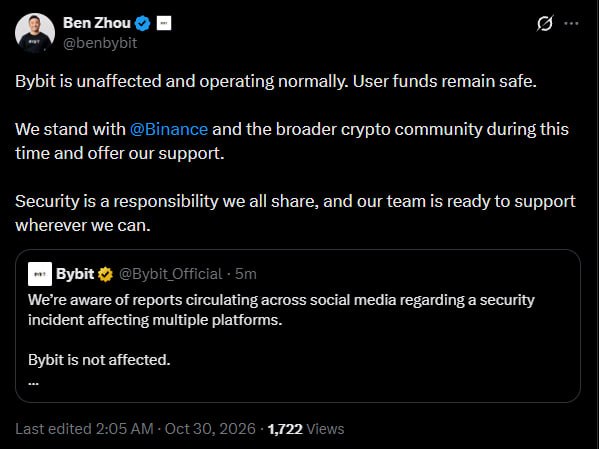Click the Bybit logo avatar in quoted post
This screenshot has height=449, width=599.
click(40, 274)
